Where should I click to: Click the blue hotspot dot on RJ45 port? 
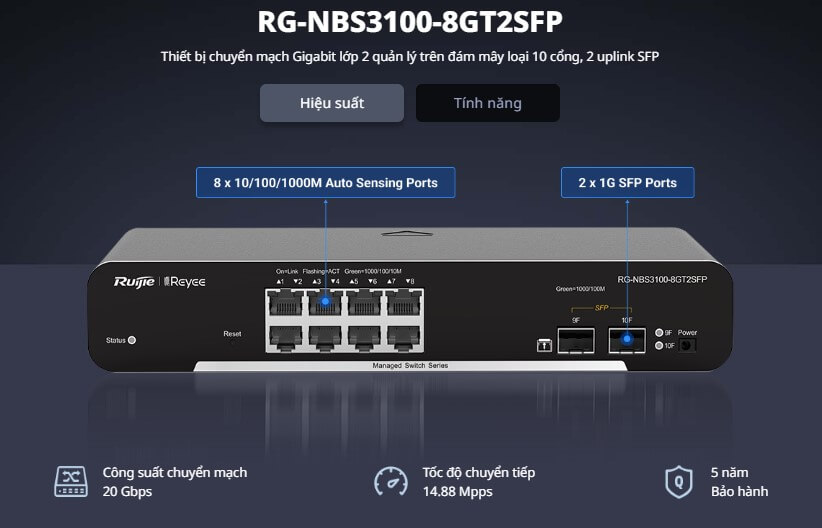click(x=325, y=301)
